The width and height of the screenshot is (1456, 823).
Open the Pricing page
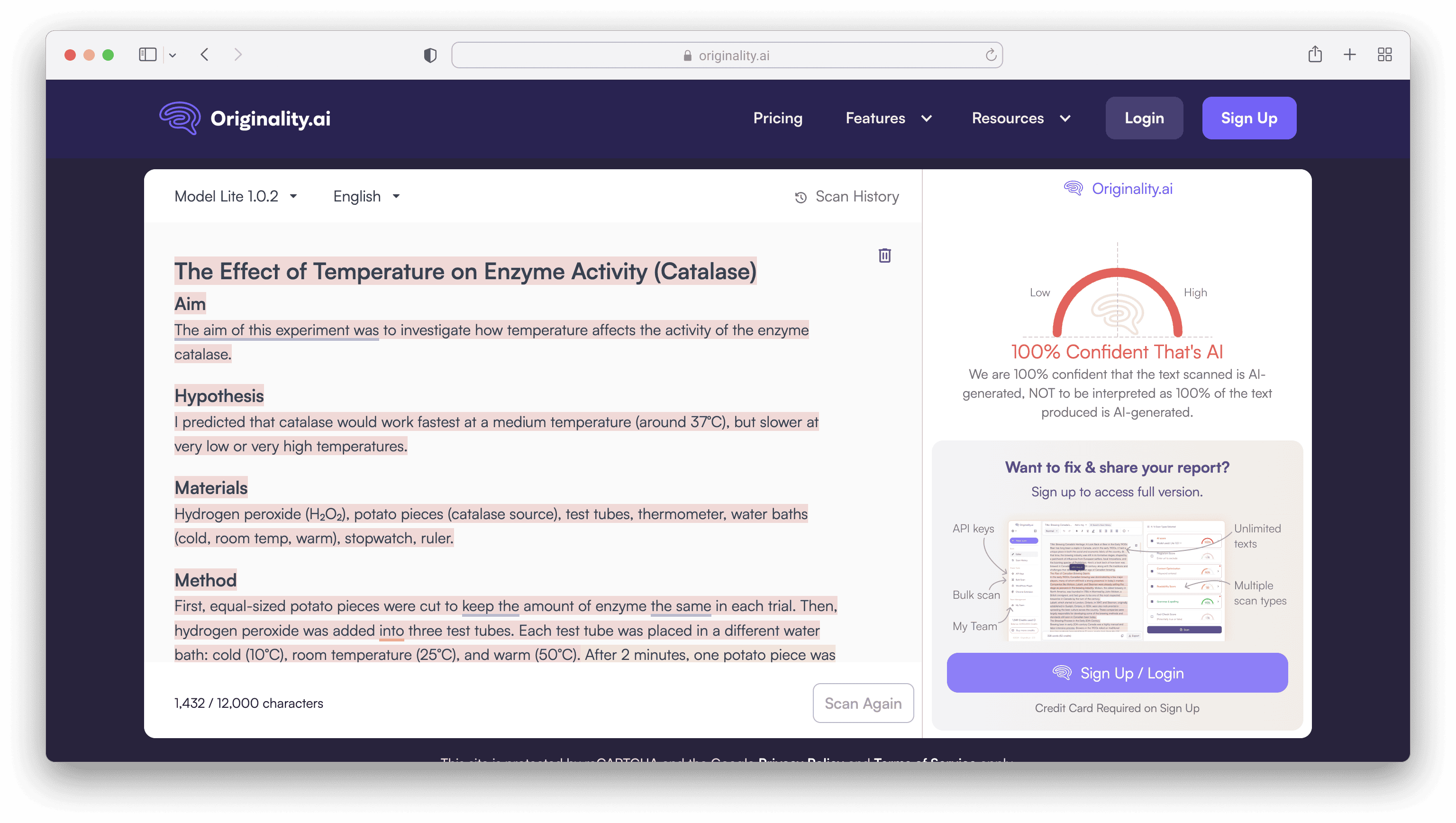[778, 118]
